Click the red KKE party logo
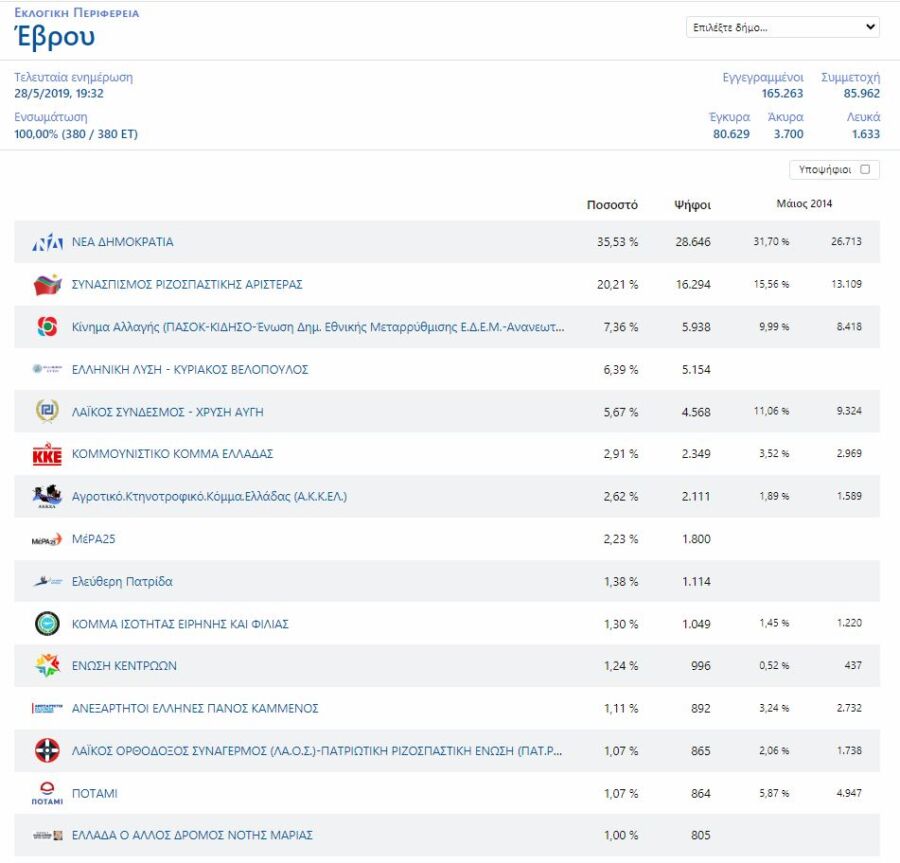 [47, 454]
